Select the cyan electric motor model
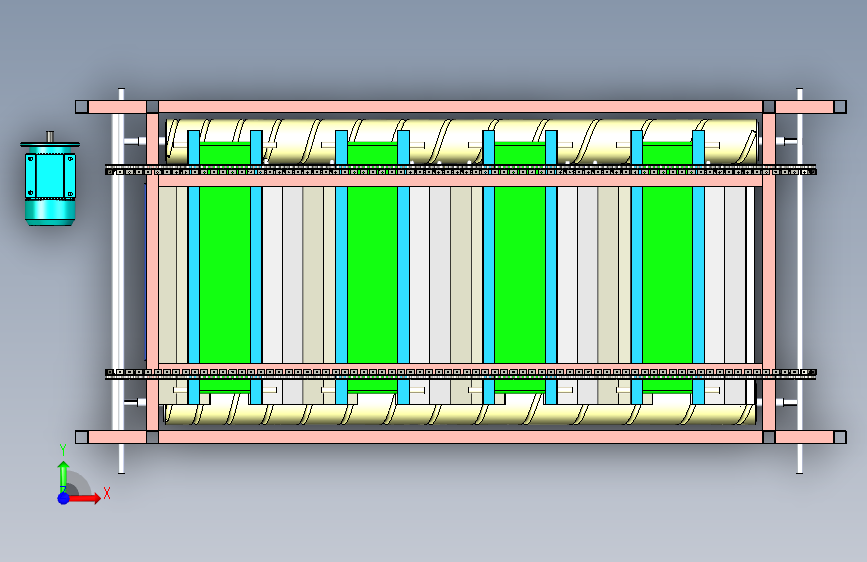Viewport: 867px width, 562px height. pyautogui.click(x=50, y=180)
